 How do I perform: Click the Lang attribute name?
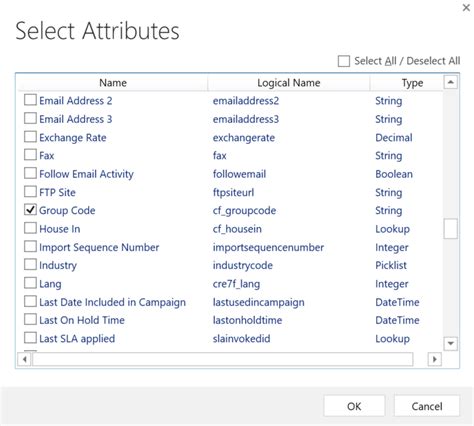tap(50, 284)
